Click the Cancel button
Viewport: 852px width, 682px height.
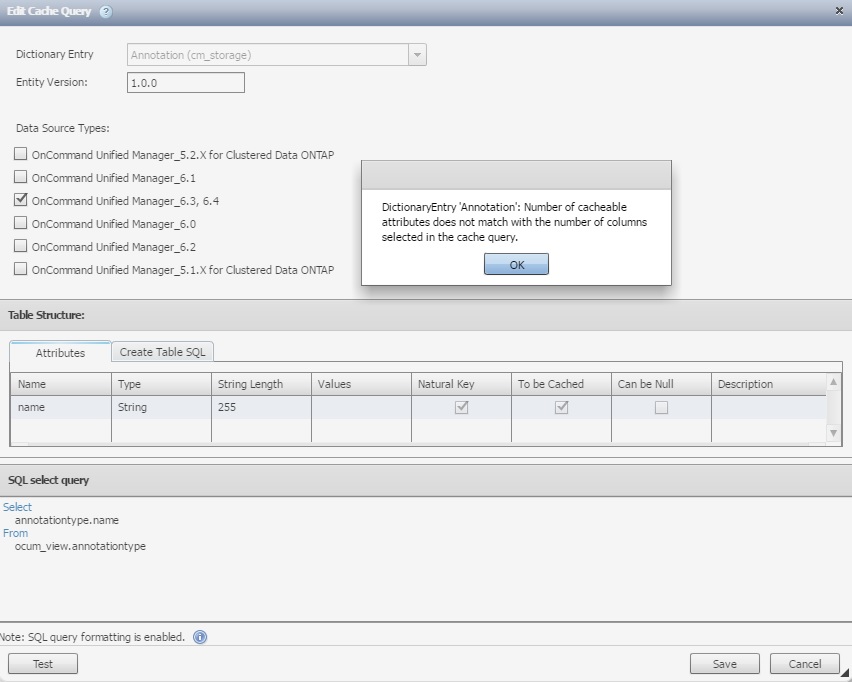[x=805, y=664]
